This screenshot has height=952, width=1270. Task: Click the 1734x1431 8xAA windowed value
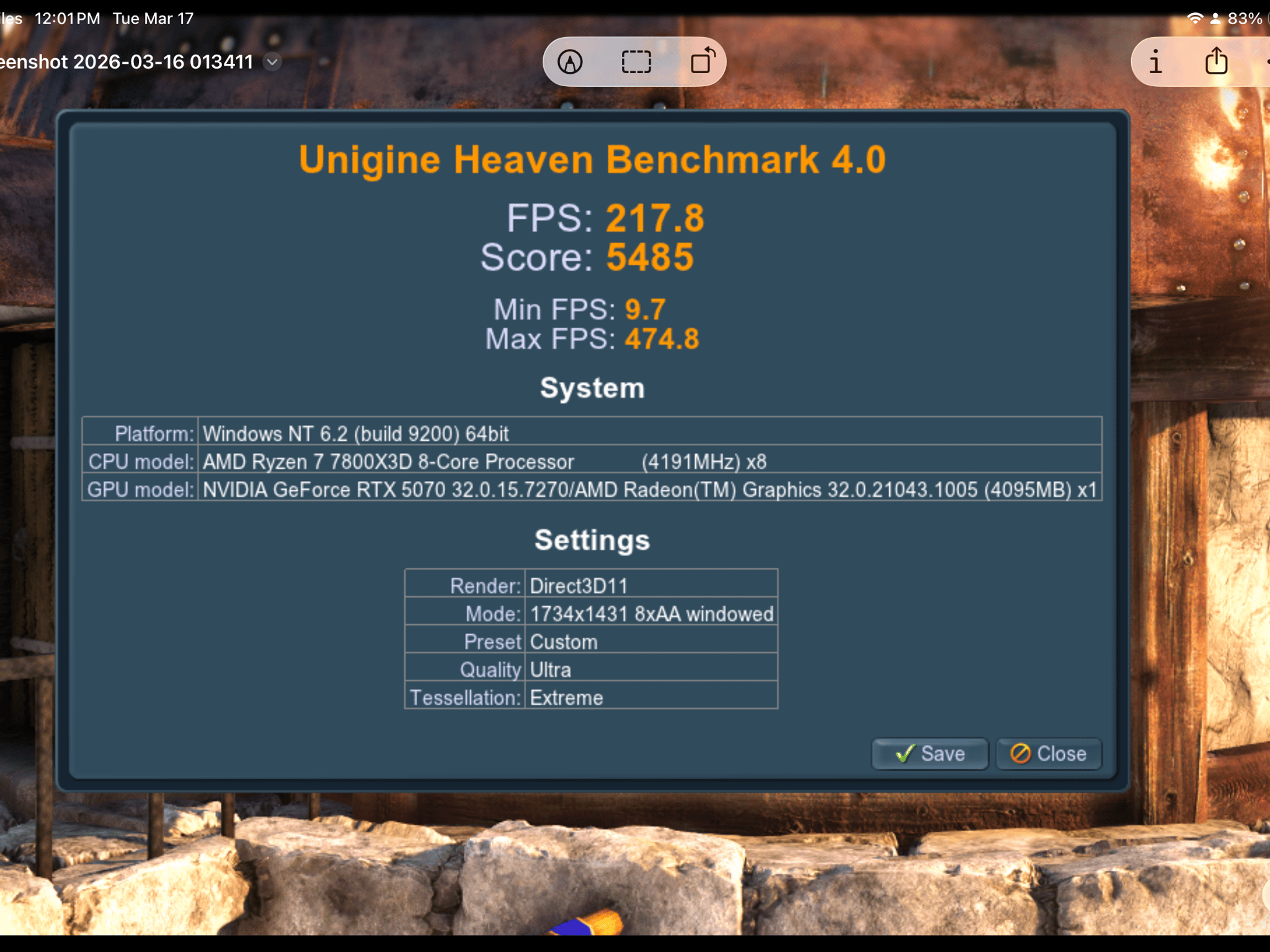[x=651, y=612]
